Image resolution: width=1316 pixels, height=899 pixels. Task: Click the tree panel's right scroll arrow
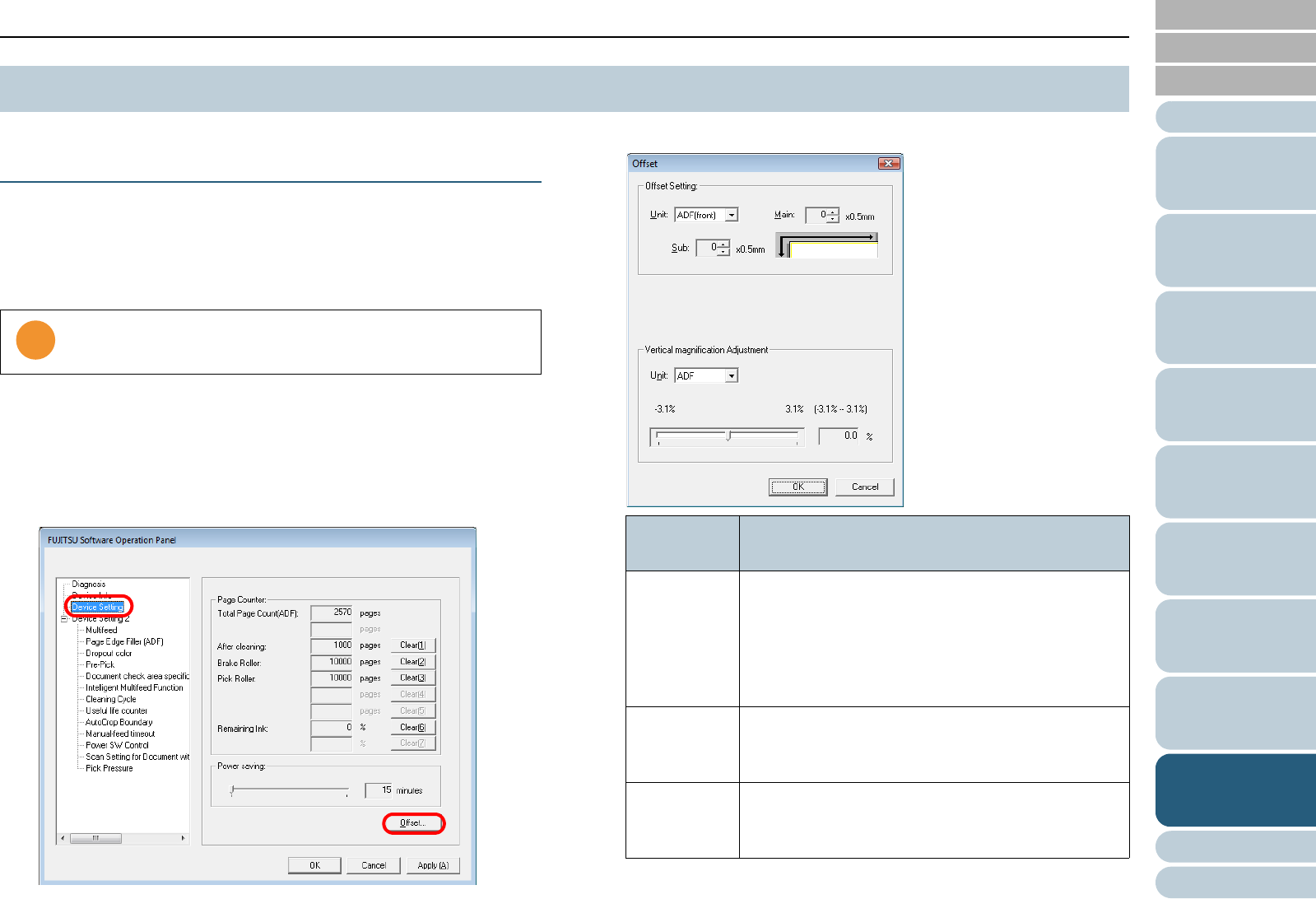pos(183,838)
